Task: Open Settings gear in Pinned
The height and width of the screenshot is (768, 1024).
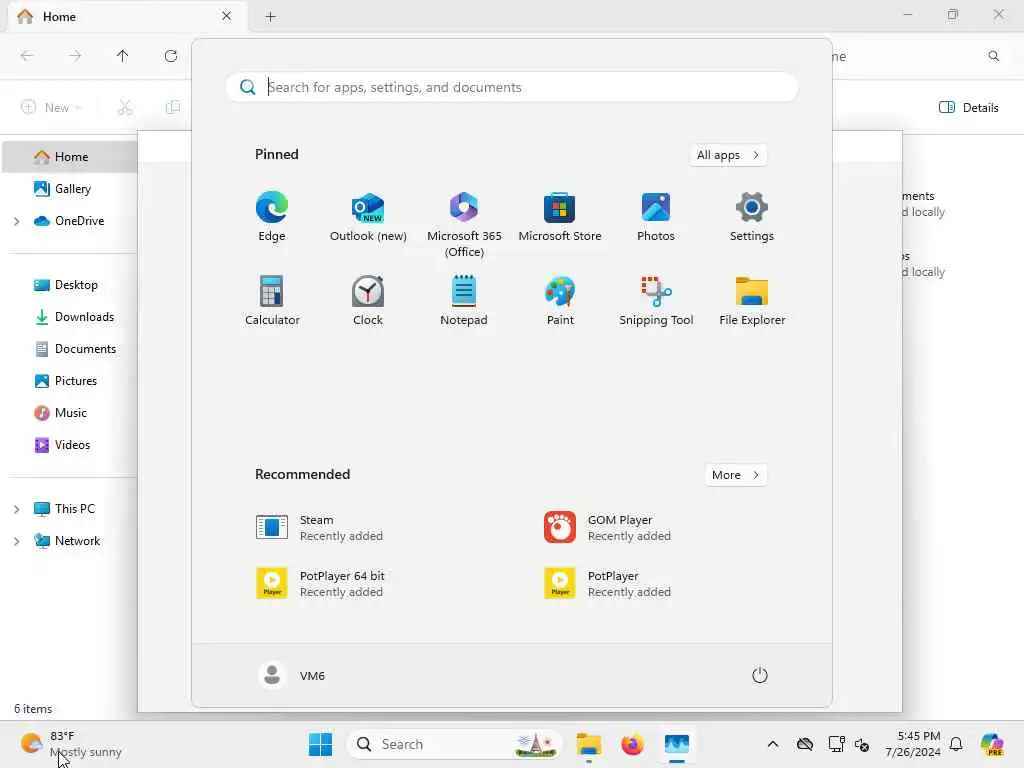Action: pyautogui.click(x=752, y=217)
